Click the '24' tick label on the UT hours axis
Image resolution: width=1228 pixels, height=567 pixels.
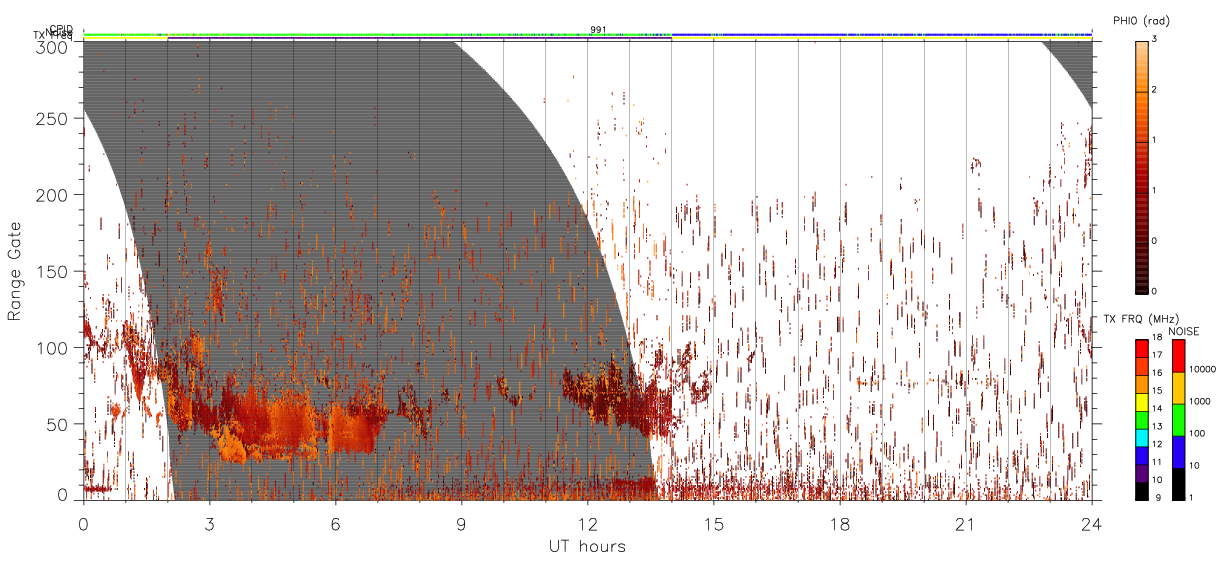pyautogui.click(x=1091, y=524)
